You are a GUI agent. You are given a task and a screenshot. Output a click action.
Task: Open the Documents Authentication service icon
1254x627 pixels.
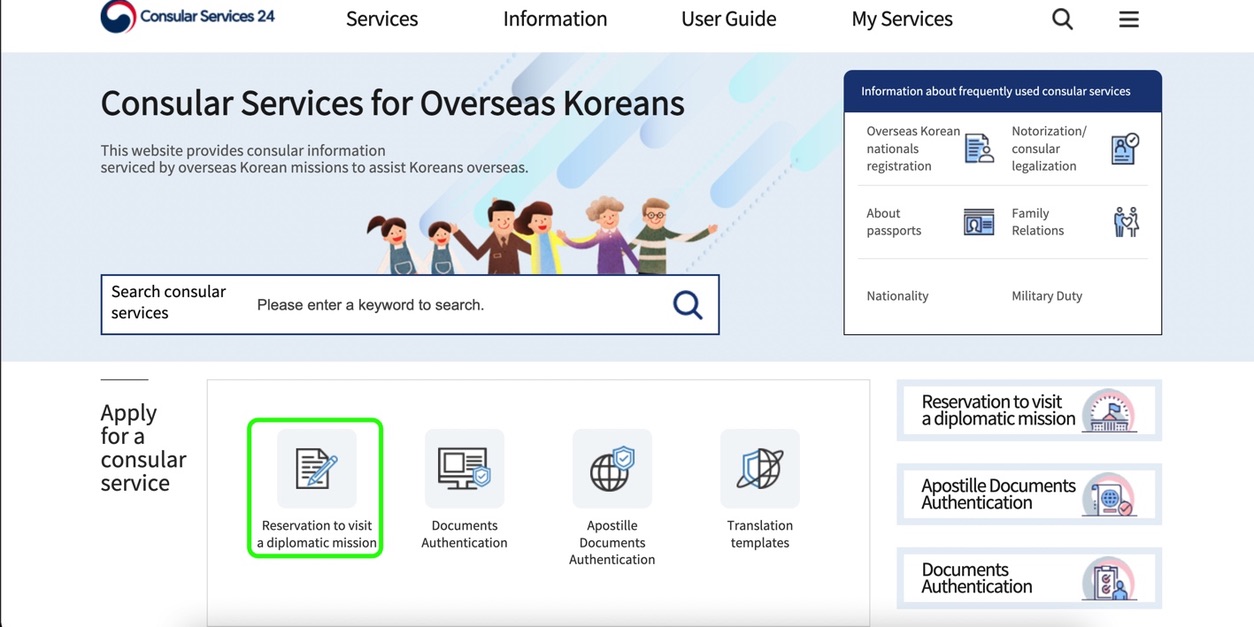point(464,468)
